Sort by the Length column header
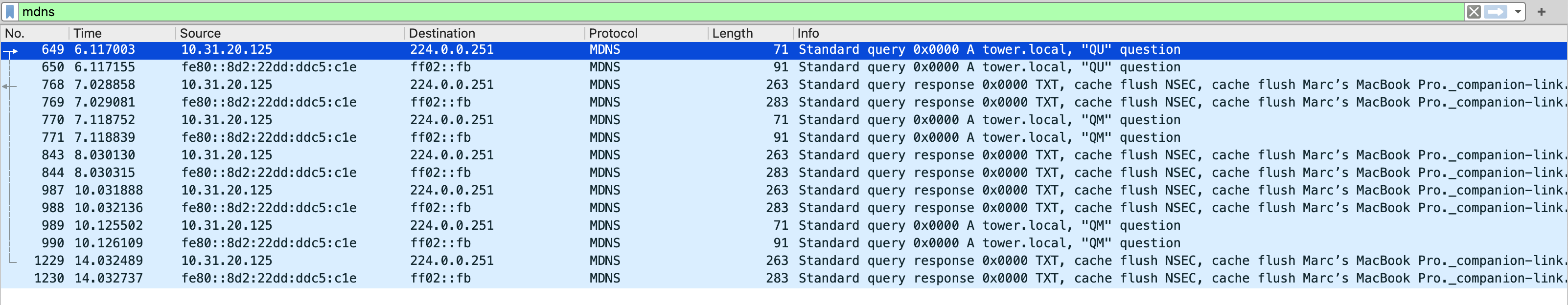This screenshot has height=305, width=1568. click(x=751, y=33)
